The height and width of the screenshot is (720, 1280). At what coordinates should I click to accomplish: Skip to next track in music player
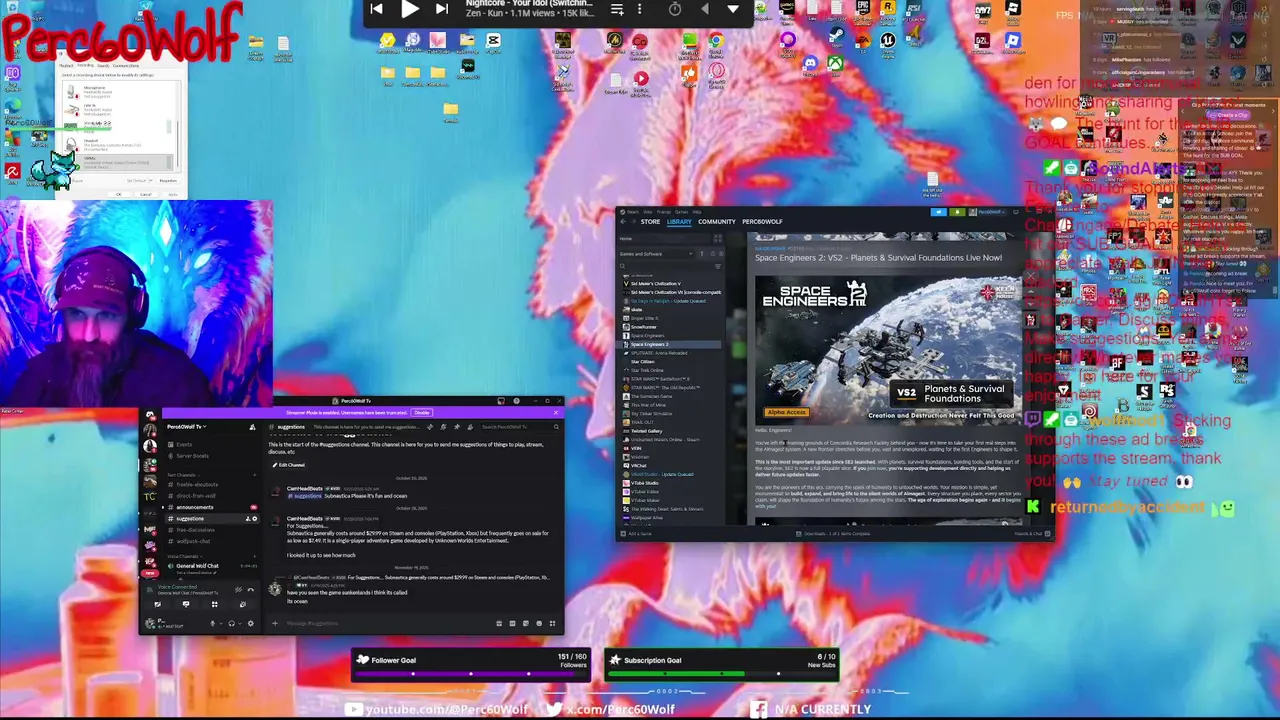(441, 9)
